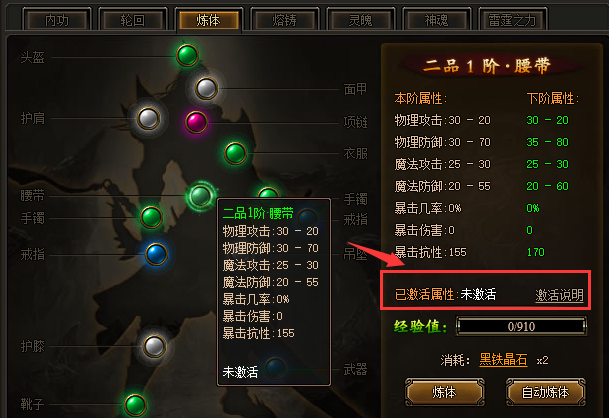Open the 熔铸 tab
This screenshot has height=418, width=609.
click(284, 20)
